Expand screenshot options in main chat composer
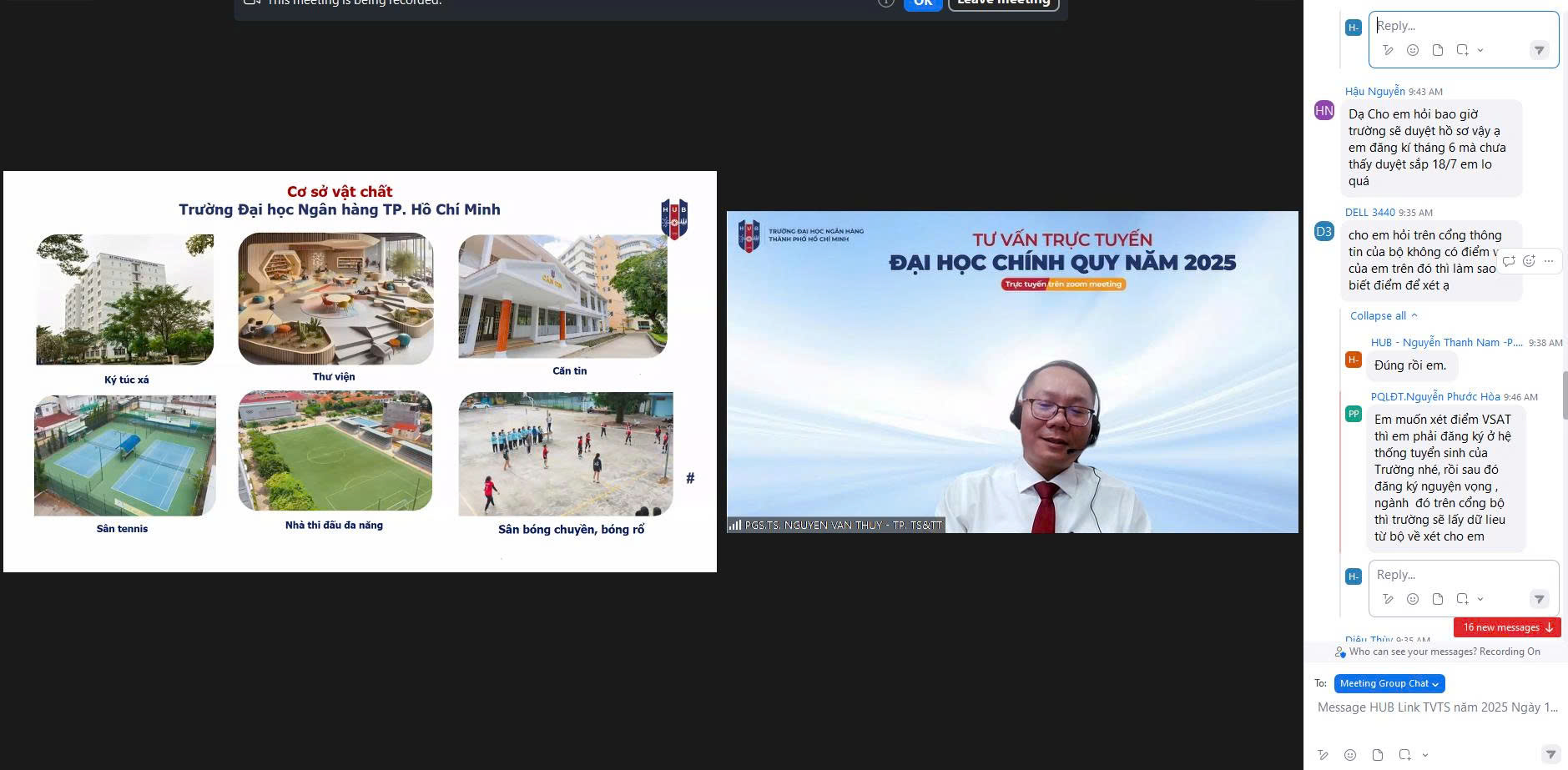This screenshot has height=770, width=1568. click(1425, 755)
